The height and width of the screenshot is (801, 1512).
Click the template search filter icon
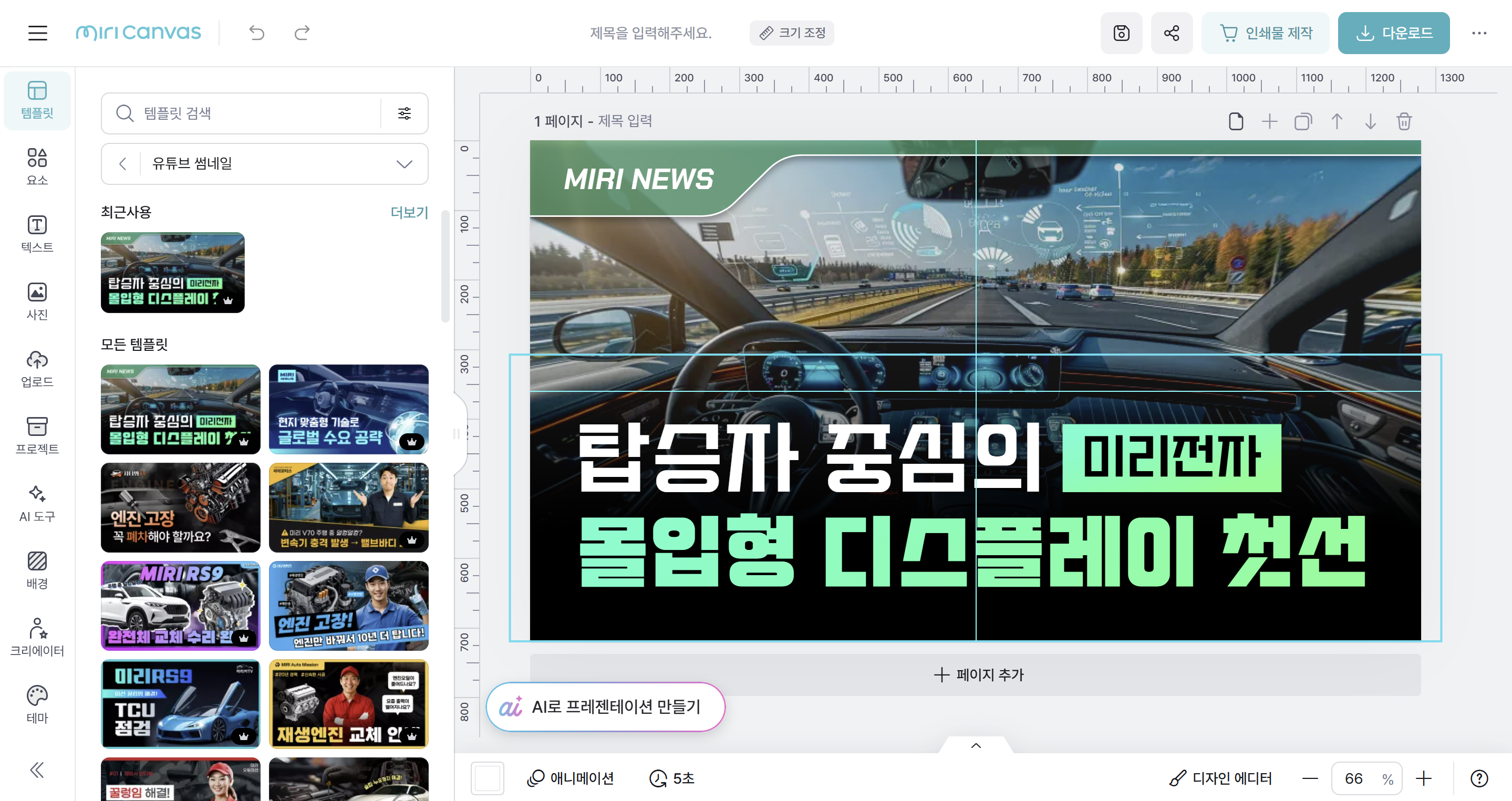(405, 113)
